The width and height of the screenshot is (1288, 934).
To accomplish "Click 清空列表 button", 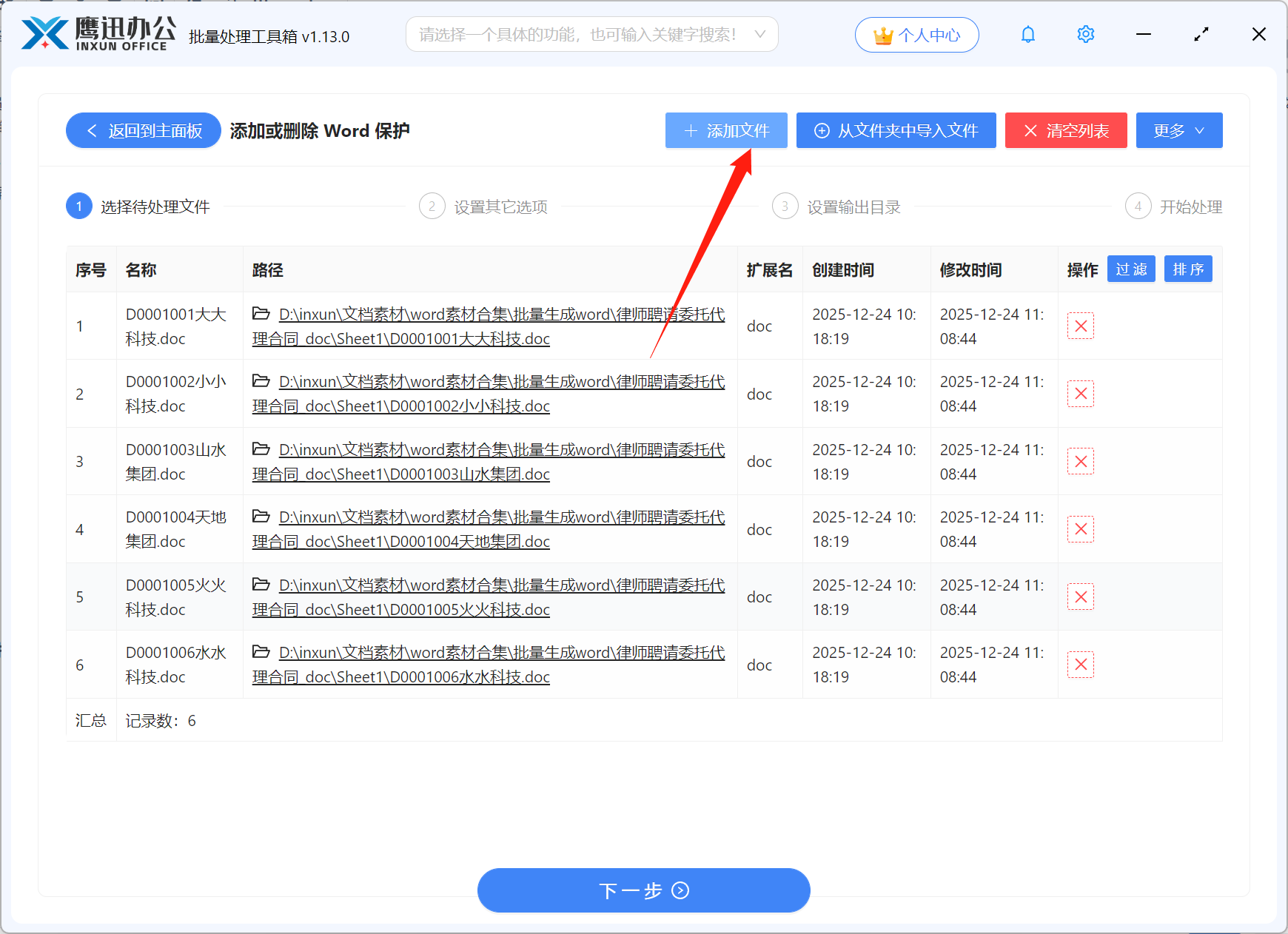I will point(1066,131).
